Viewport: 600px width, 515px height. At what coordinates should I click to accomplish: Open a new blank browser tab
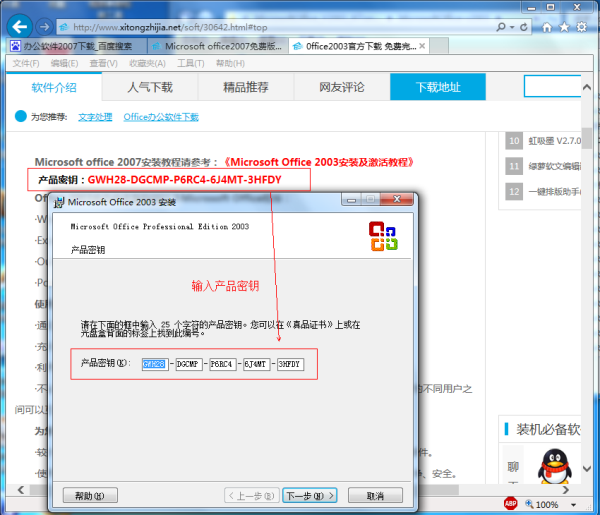tap(439, 46)
